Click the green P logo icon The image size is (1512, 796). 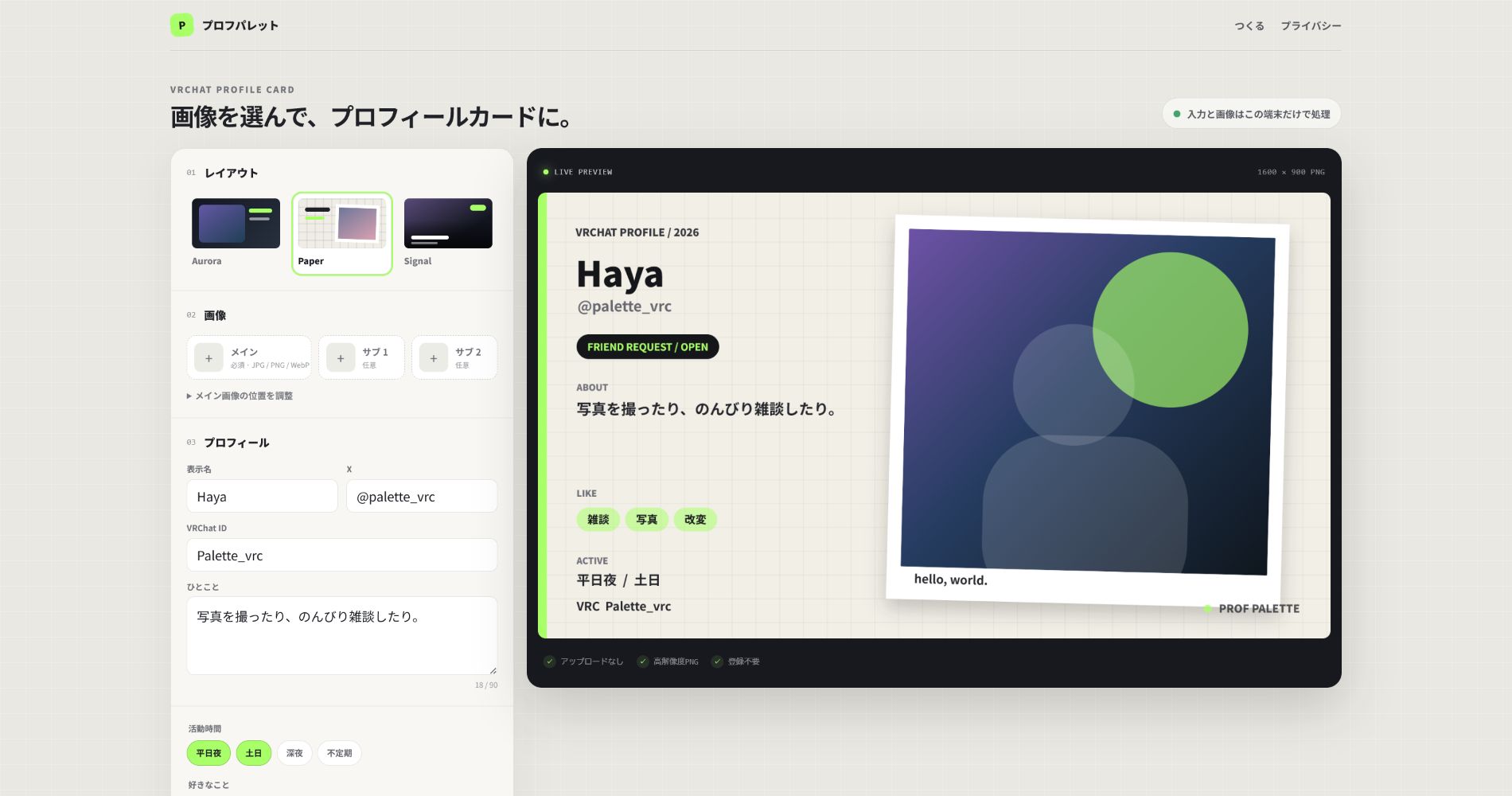click(x=181, y=25)
